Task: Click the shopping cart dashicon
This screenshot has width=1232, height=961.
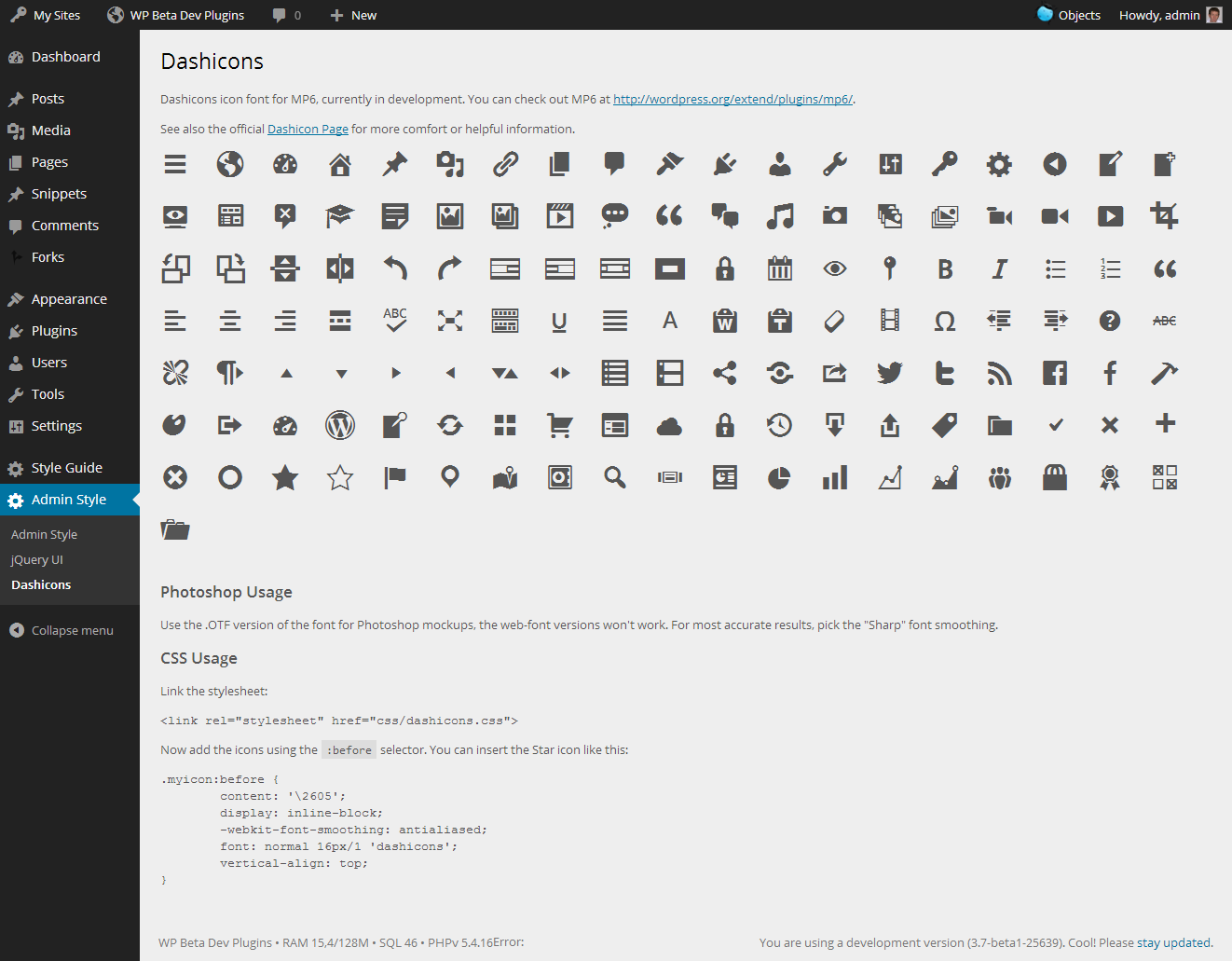Action: (x=560, y=425)
